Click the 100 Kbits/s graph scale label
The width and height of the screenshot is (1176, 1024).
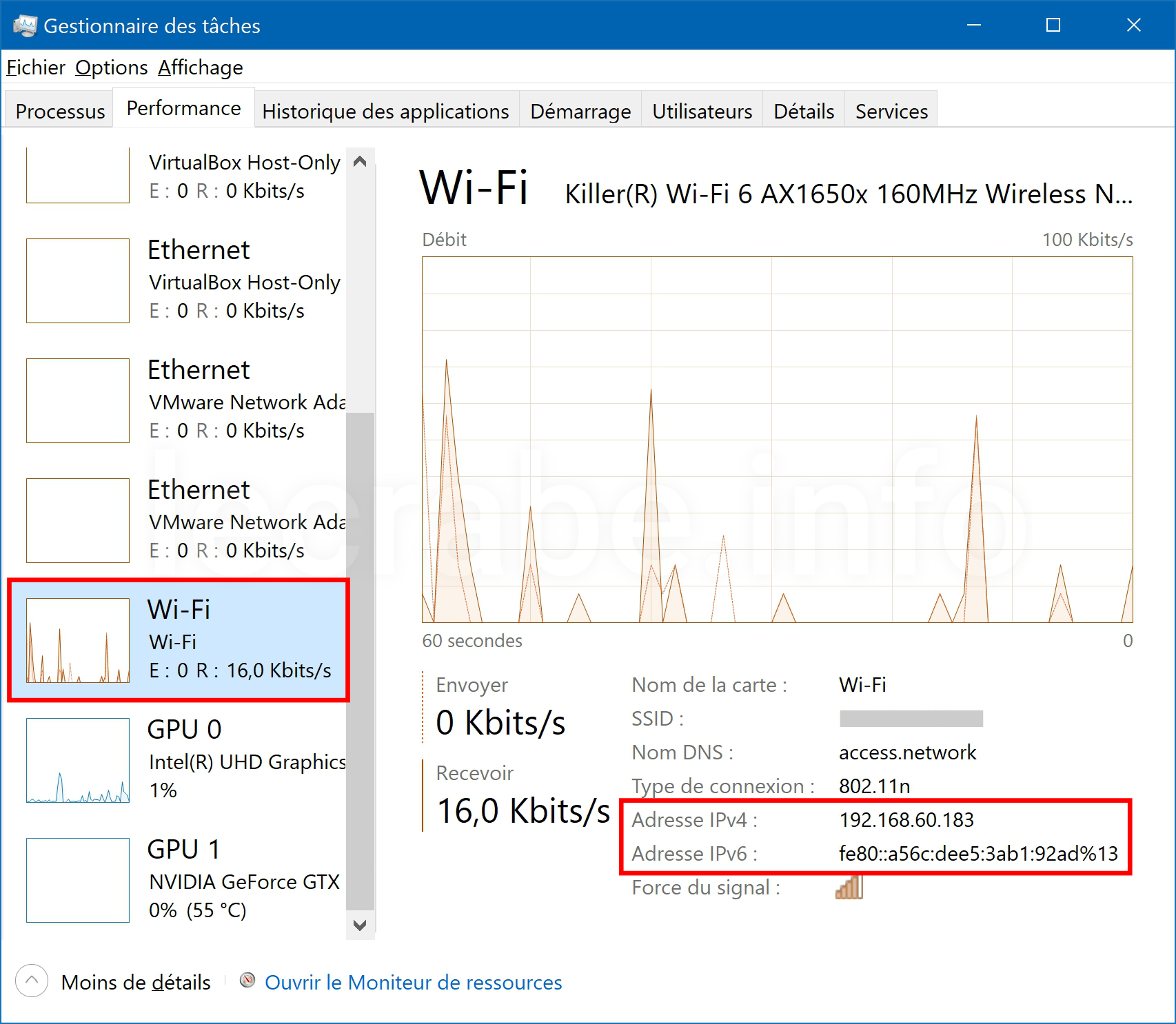[1087, 239]
